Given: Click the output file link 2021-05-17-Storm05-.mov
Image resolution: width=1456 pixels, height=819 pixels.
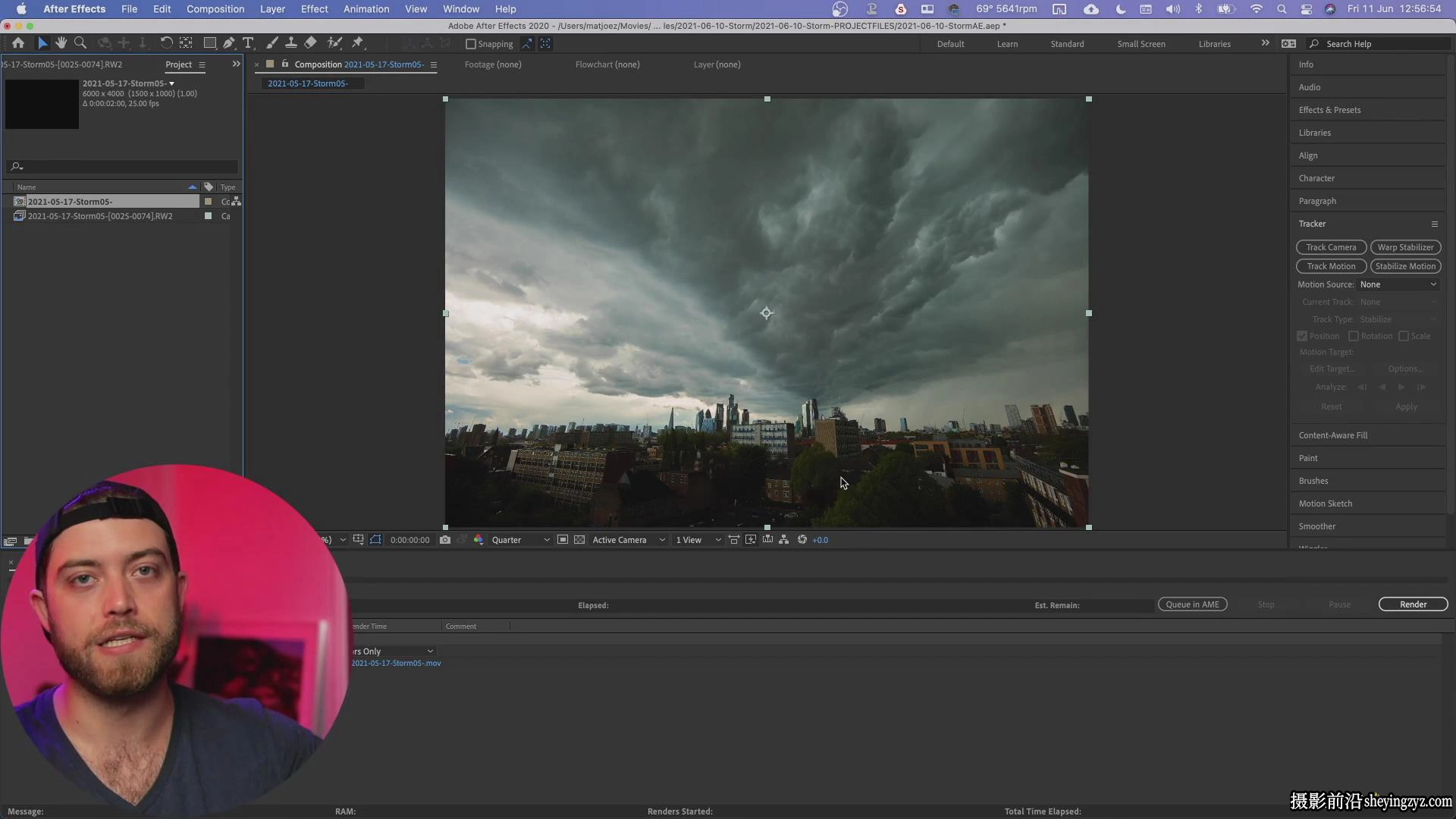Looking at the screenshot, I should pyautogui.click(x=396, y=664).
